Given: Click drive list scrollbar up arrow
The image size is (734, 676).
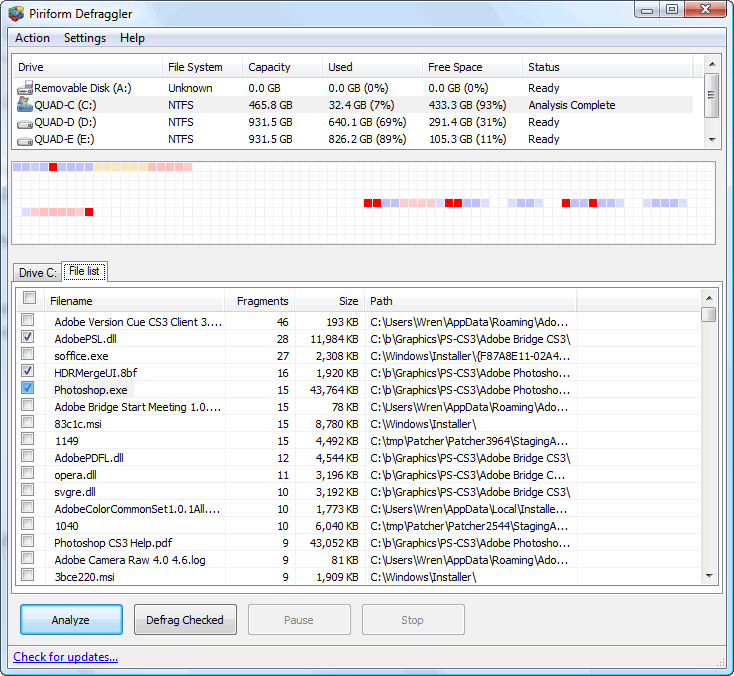Looking at the screenshot, I should pyautogui.click(x=712, y=64).
